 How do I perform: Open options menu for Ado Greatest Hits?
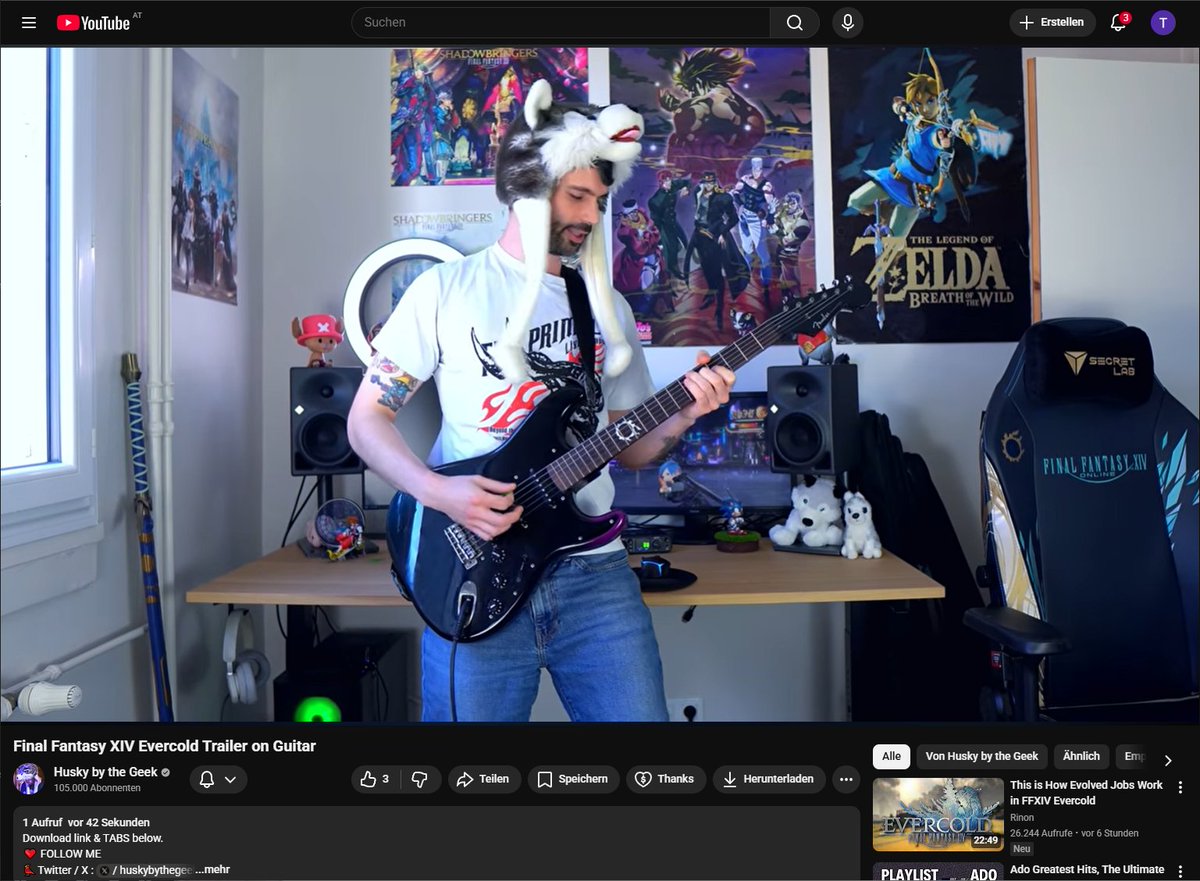coord(1180,872)
